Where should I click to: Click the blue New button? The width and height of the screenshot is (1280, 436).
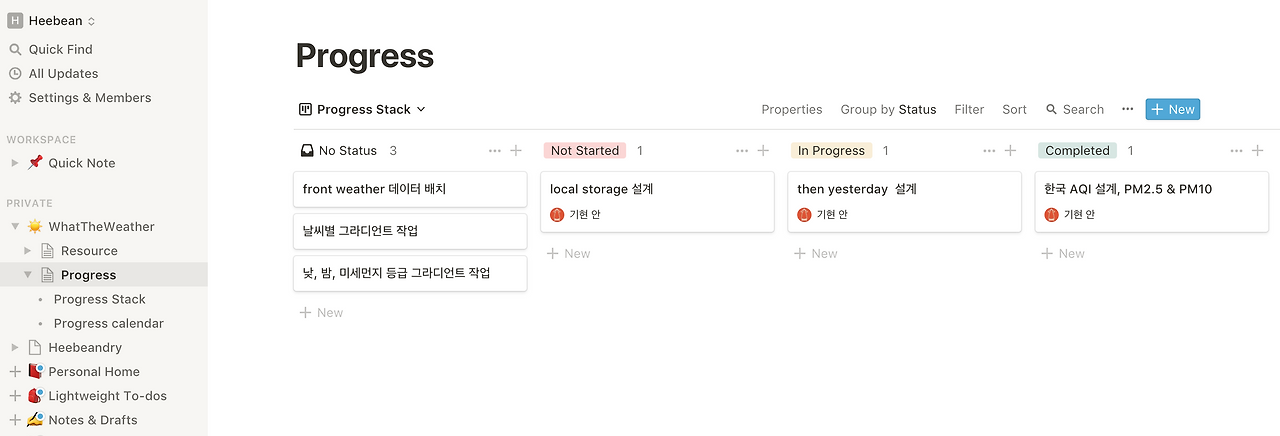coord(1172,109)
